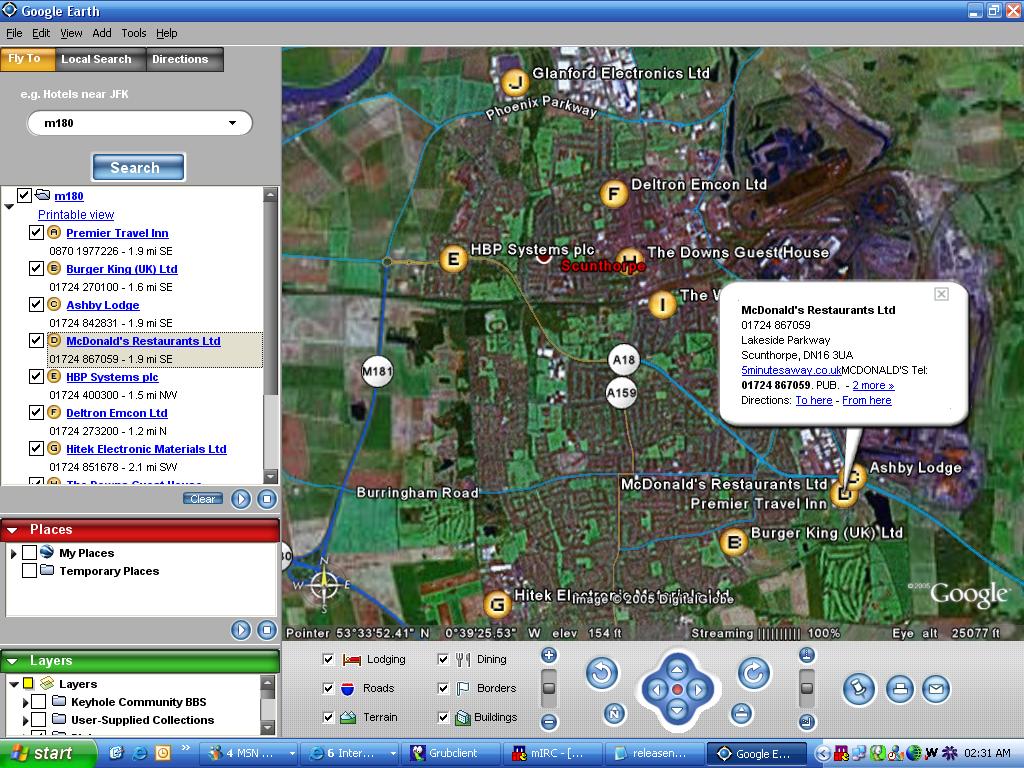1024x768 pixels.
Task: Play the tour of search results
Action: (x=241, y=499)
